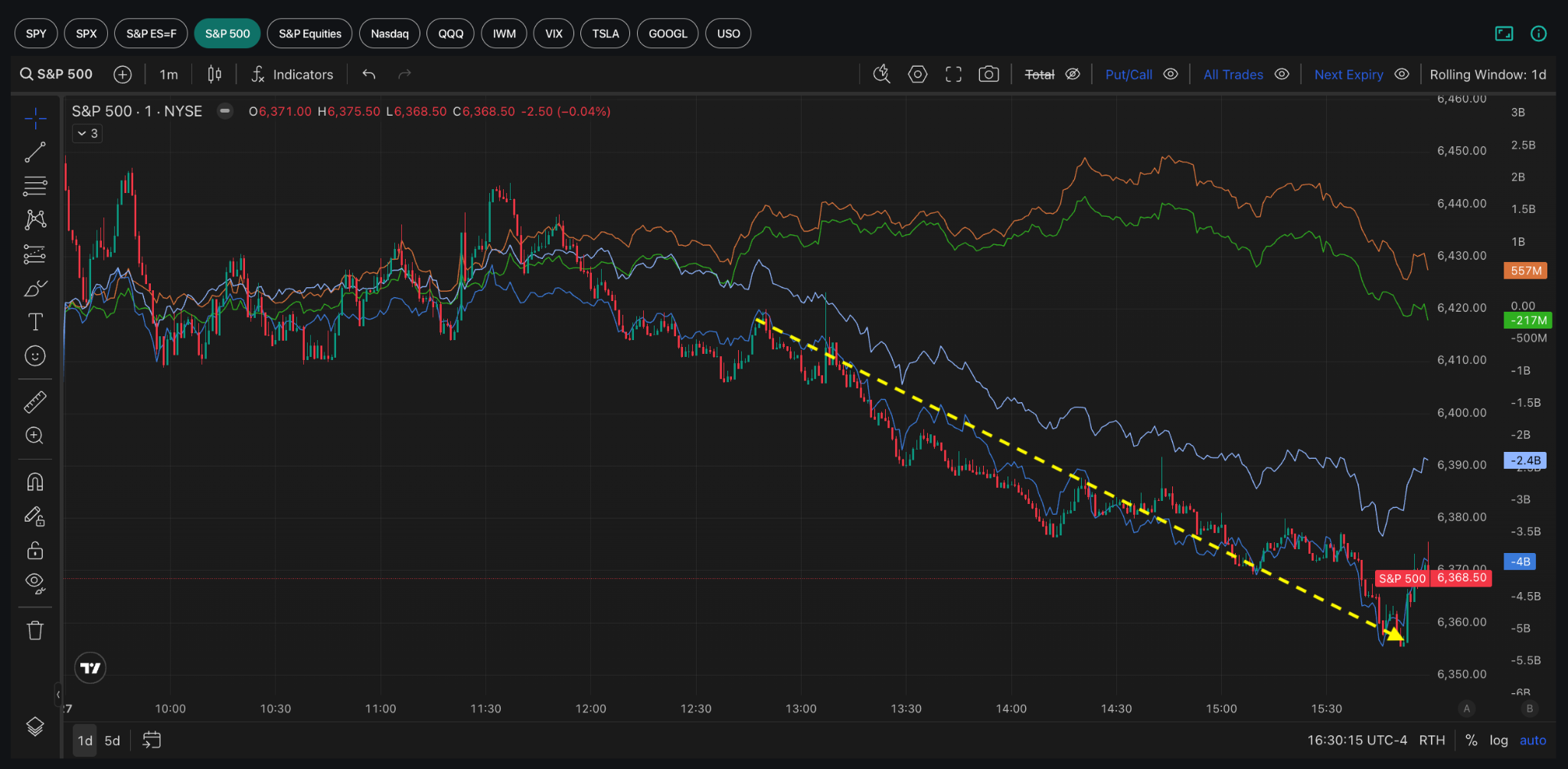Switch to the GOOGL tab
Viewport: 1568px width, 769px height.
pos(668,34)
